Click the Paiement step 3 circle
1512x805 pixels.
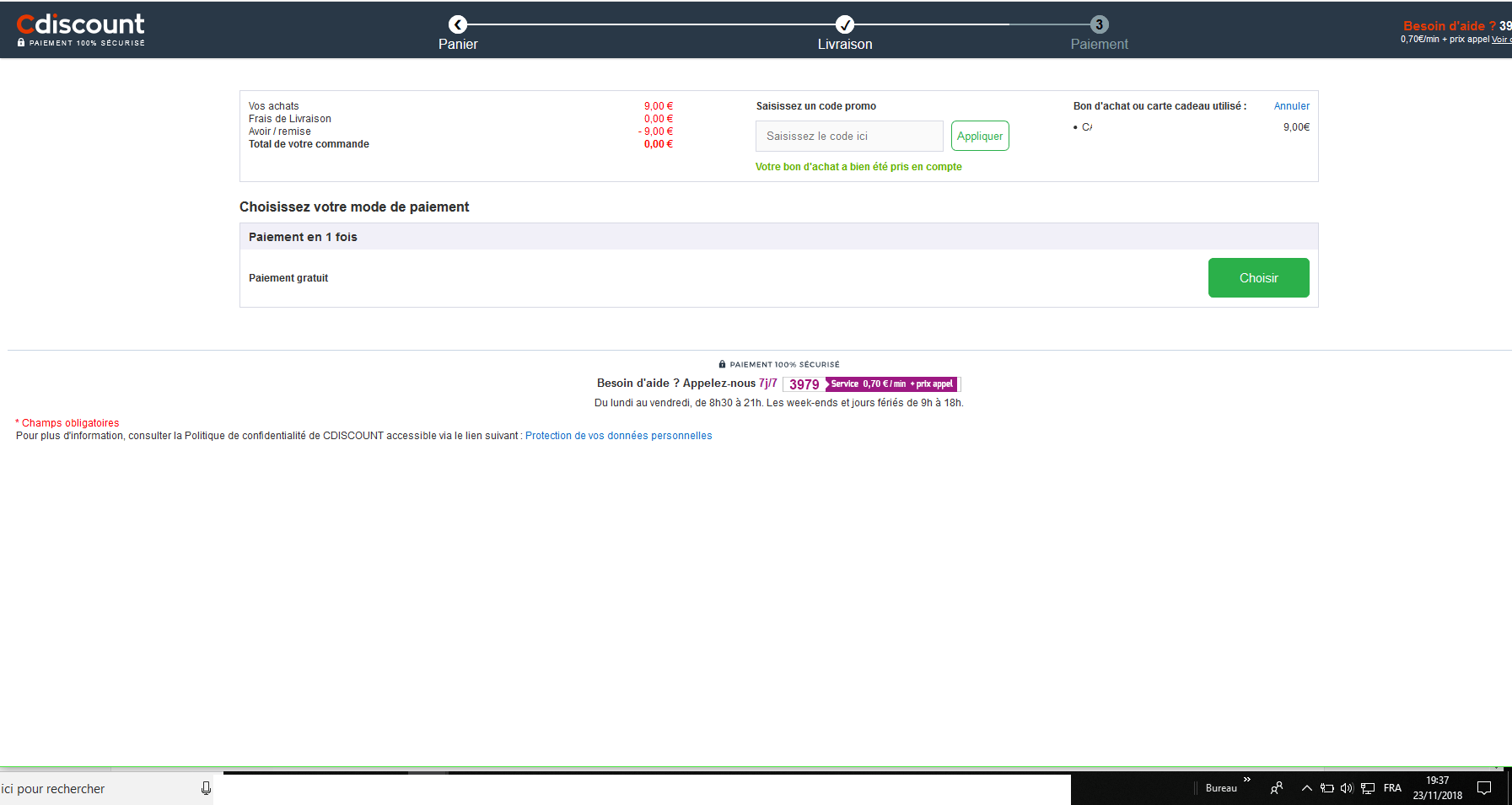[x=1099, y=24]
